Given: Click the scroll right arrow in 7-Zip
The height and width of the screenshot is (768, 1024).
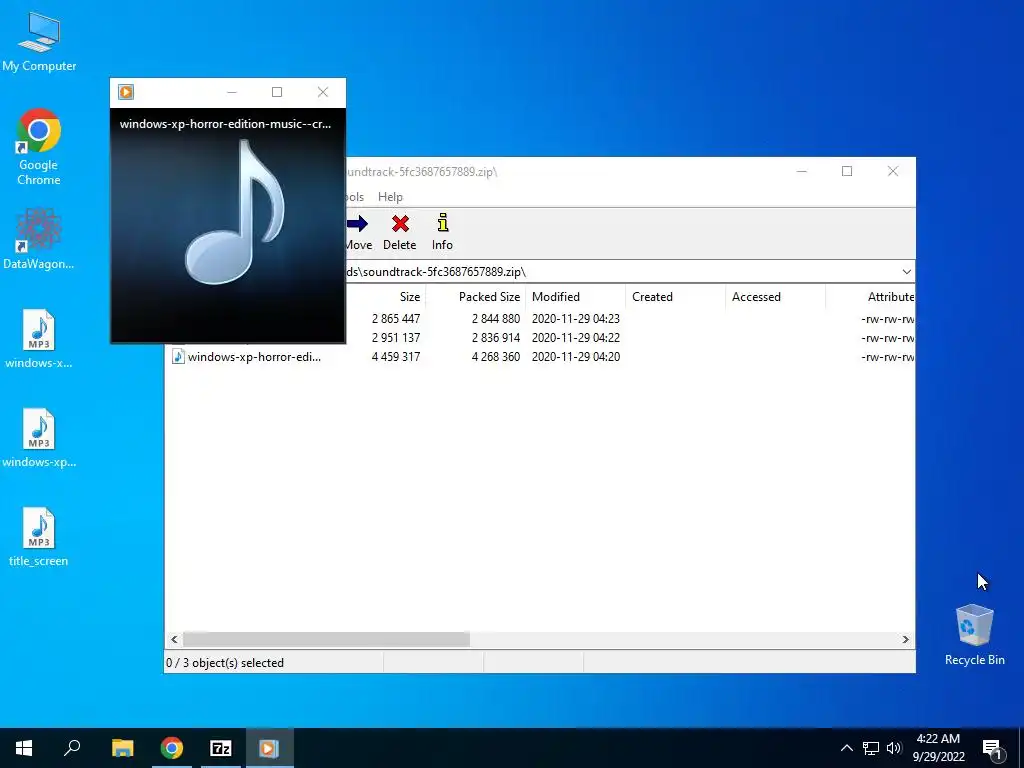Looking at the screenshot, I should pyautogui.click(x=905, y=639).
